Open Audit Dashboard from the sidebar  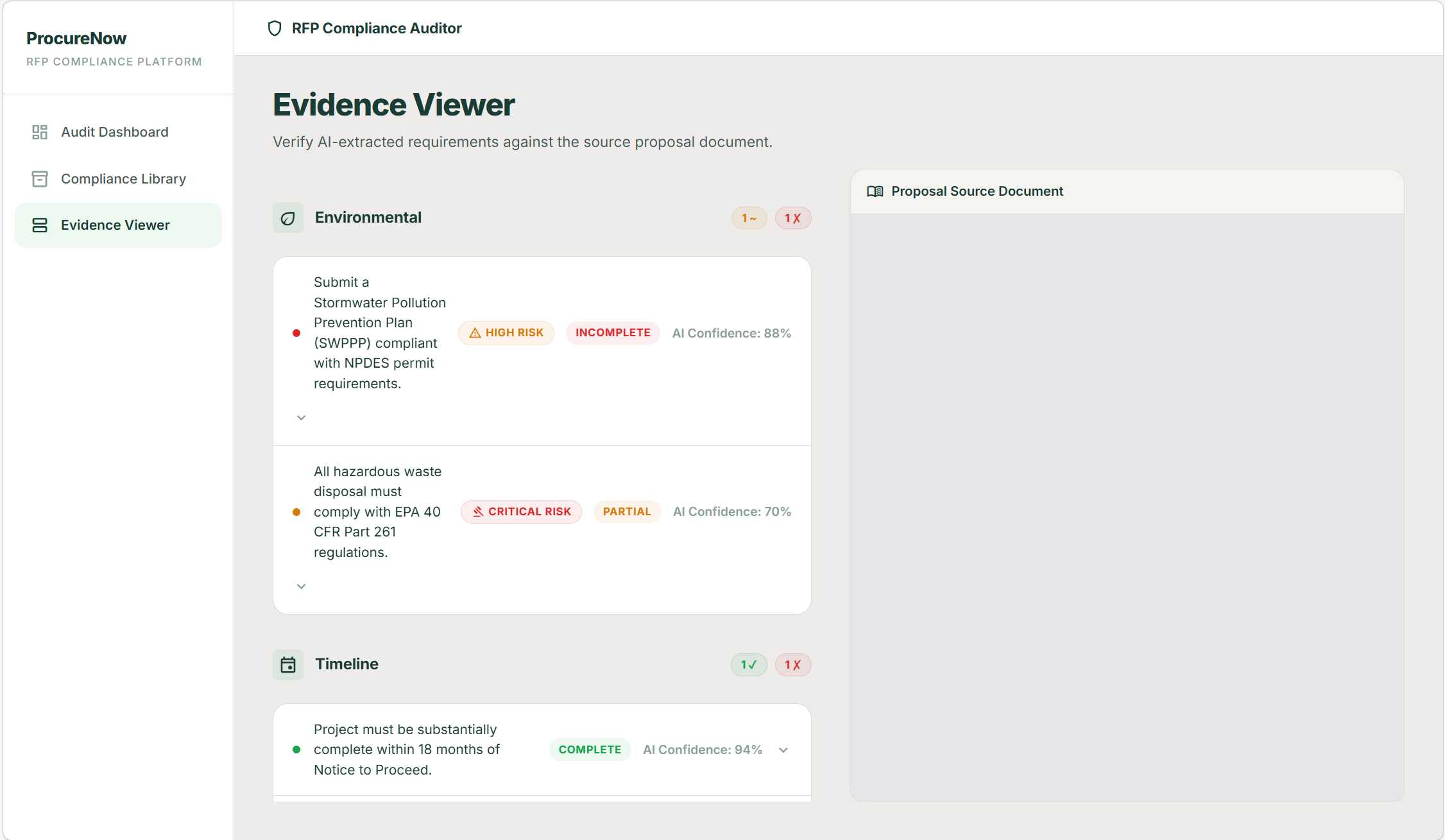pos(114,132)
